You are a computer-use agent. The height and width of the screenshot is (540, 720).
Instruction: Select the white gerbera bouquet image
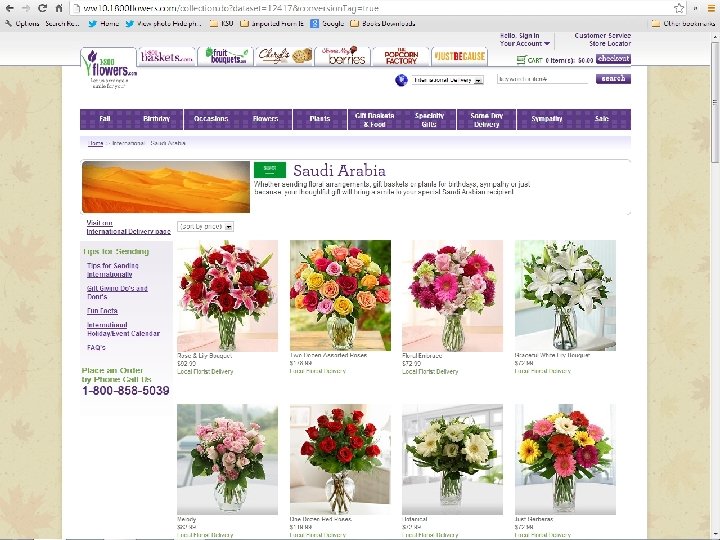(x=452, y=459)
